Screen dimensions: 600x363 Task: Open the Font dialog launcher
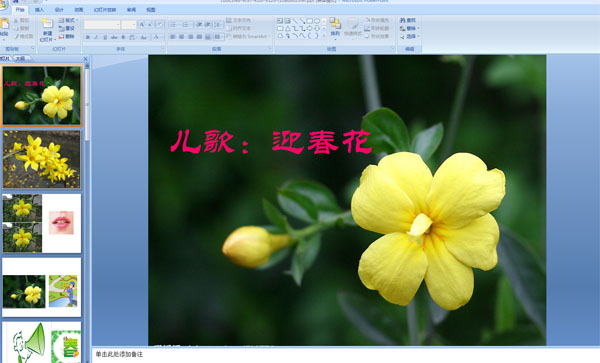(163, 48)
